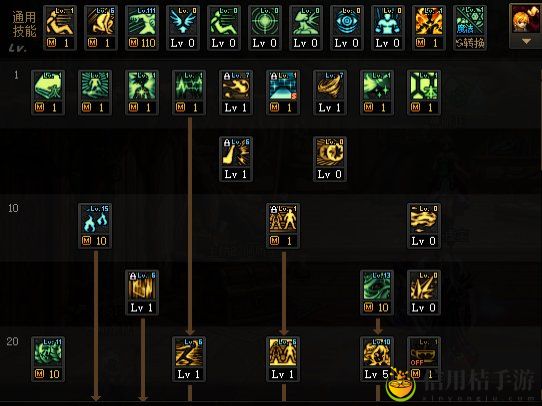542x406 pixels.
Task: Select the girl face skill labeled Lv 5
Action: pyautogui.click(x=377, y=359)
